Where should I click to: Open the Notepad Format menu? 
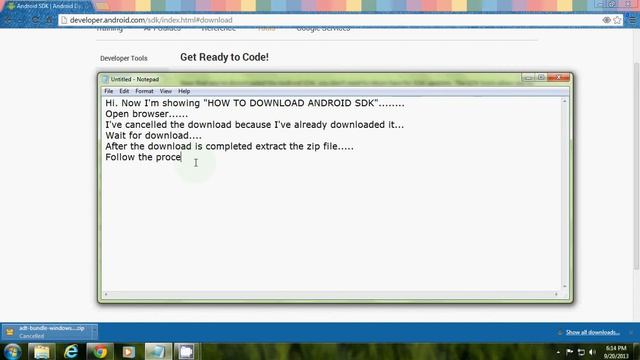pos(144,91)
